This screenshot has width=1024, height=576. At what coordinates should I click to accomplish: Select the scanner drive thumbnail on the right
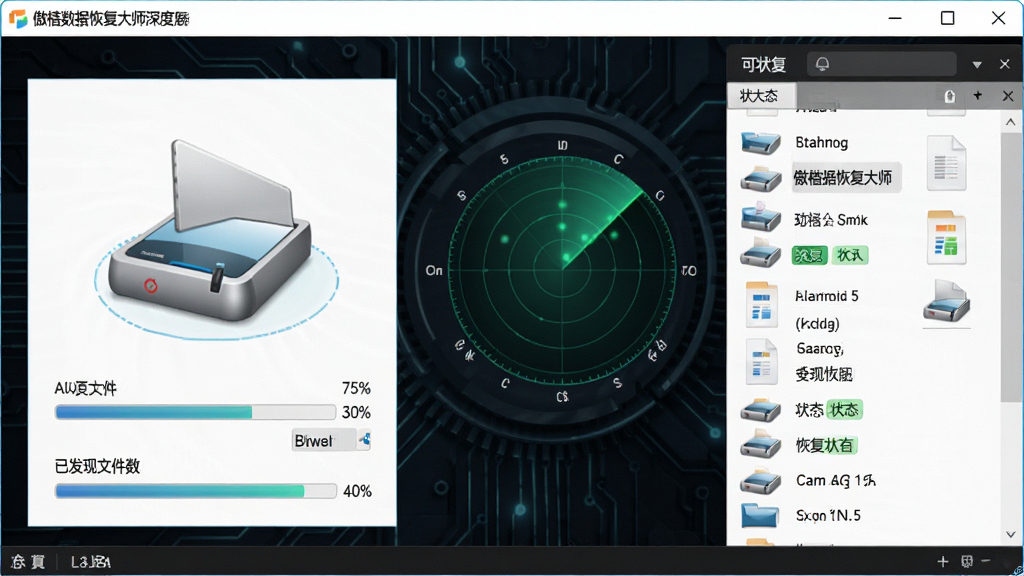pyautogui.click(x=946, y=301)
